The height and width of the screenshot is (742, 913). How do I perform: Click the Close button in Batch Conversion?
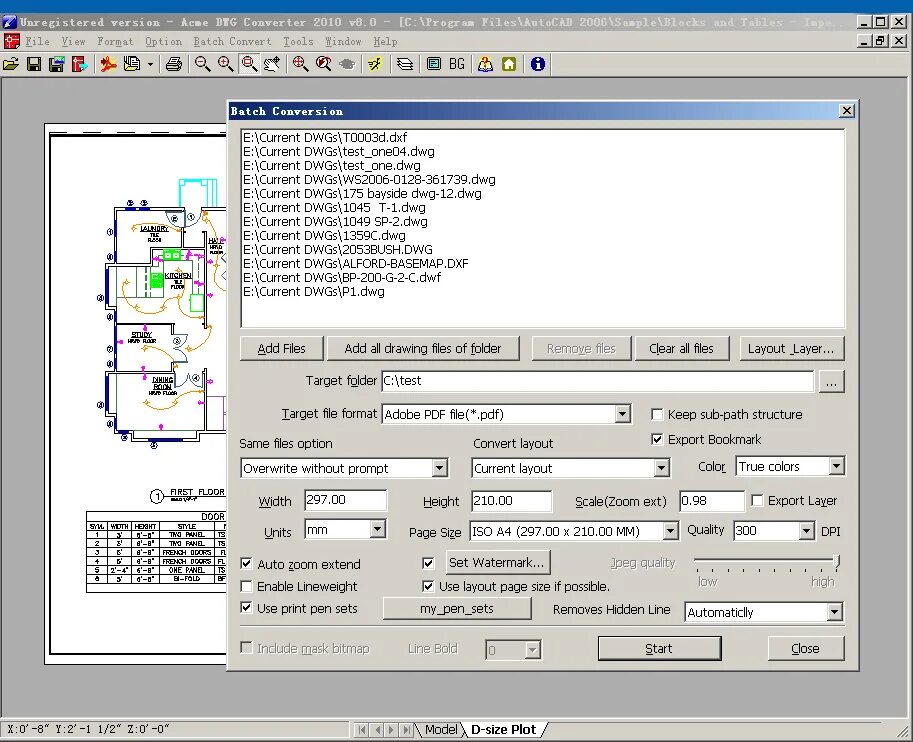(806, 648)
